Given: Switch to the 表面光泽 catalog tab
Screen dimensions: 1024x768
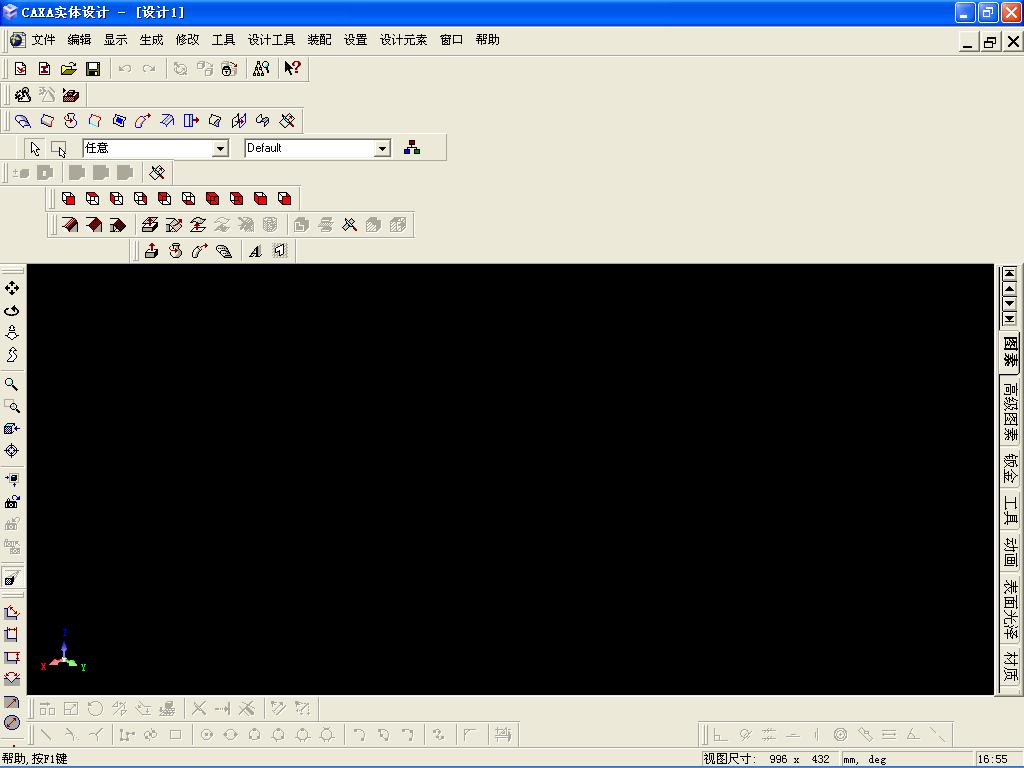Looking at the screenshot, I should click(x=1010, y=609).
